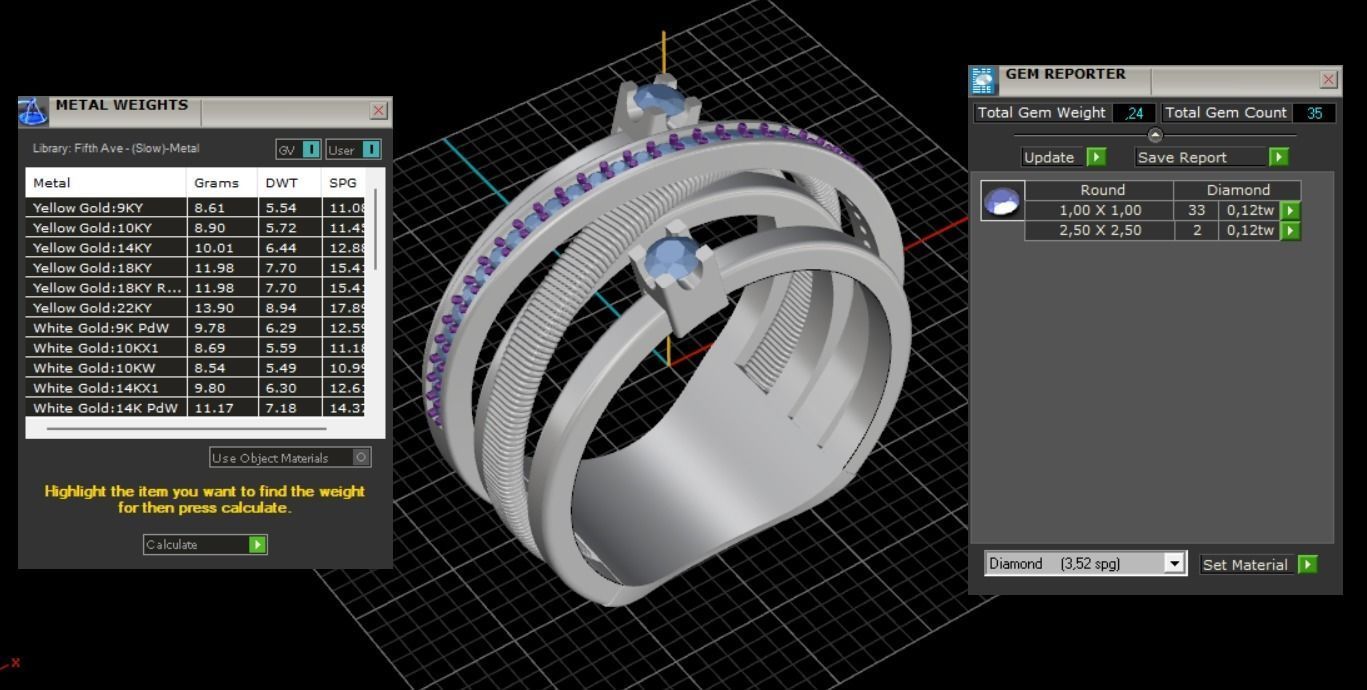Click the Diamond column header in Gem Reporter
Screen dimensions: 1367x690
1238,190
